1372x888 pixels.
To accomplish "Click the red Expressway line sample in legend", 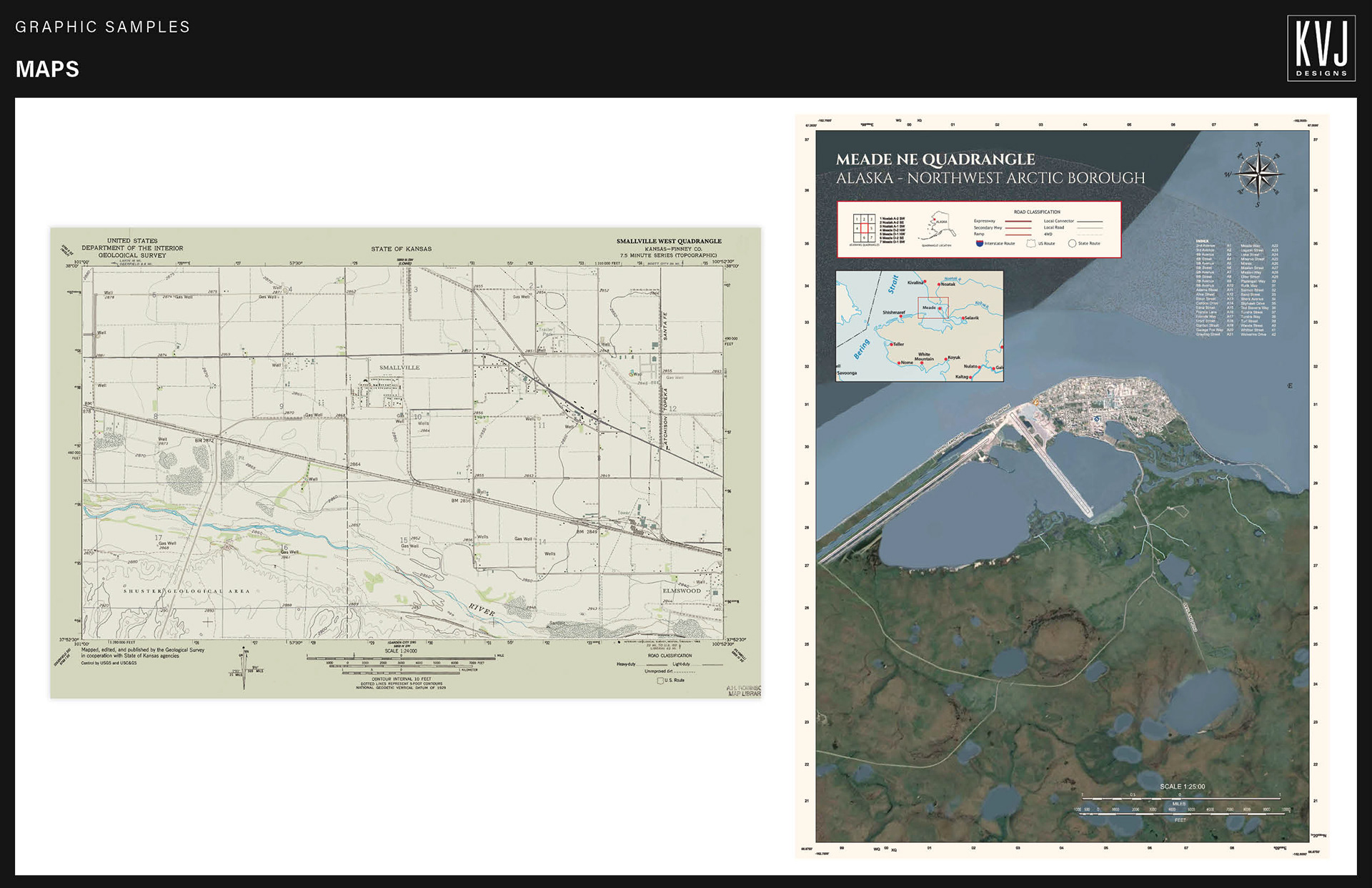I will tap(1018, 221).
